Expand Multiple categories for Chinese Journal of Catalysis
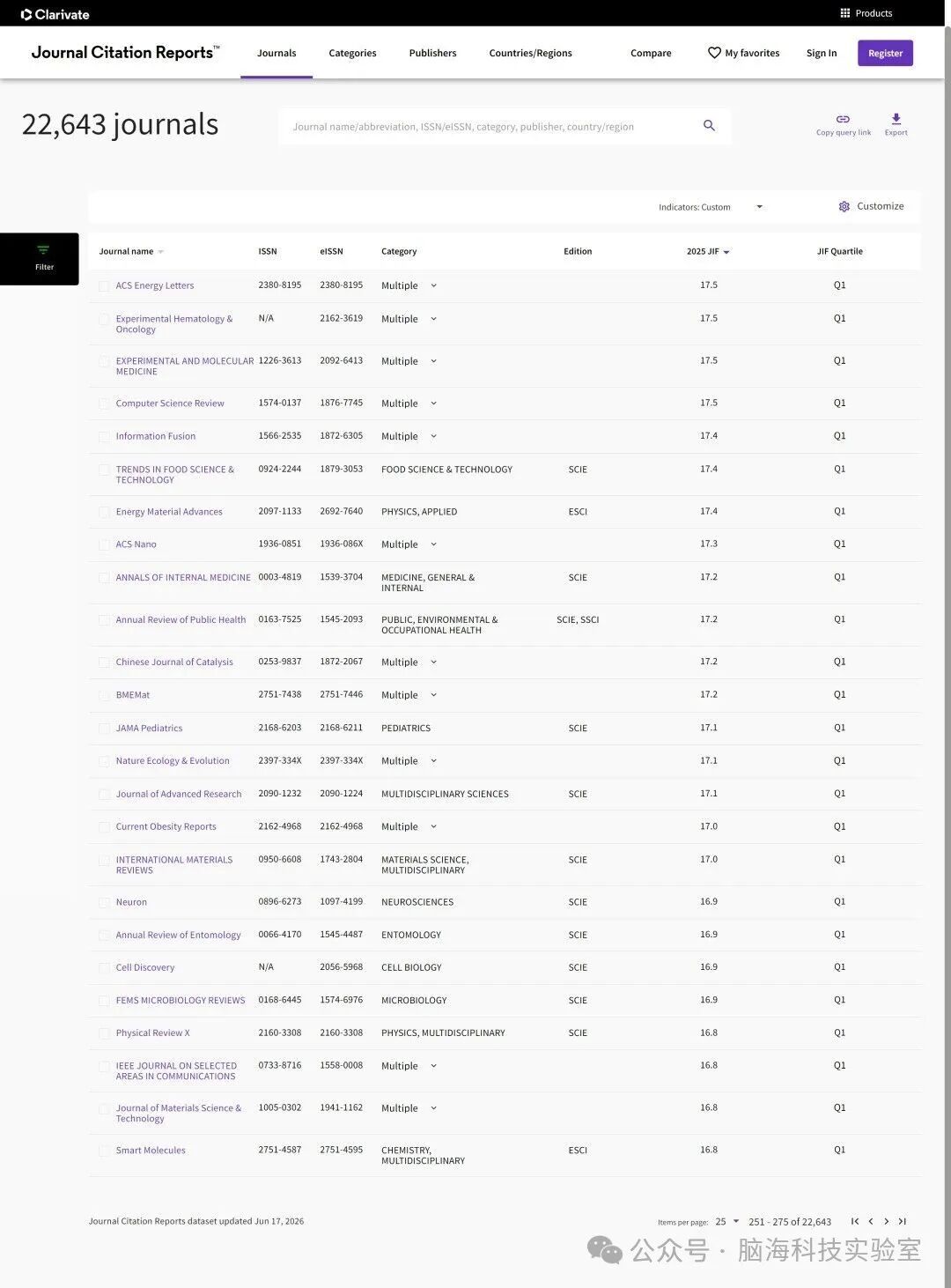The image size is (951, 1288). click(x=433, y=662)
